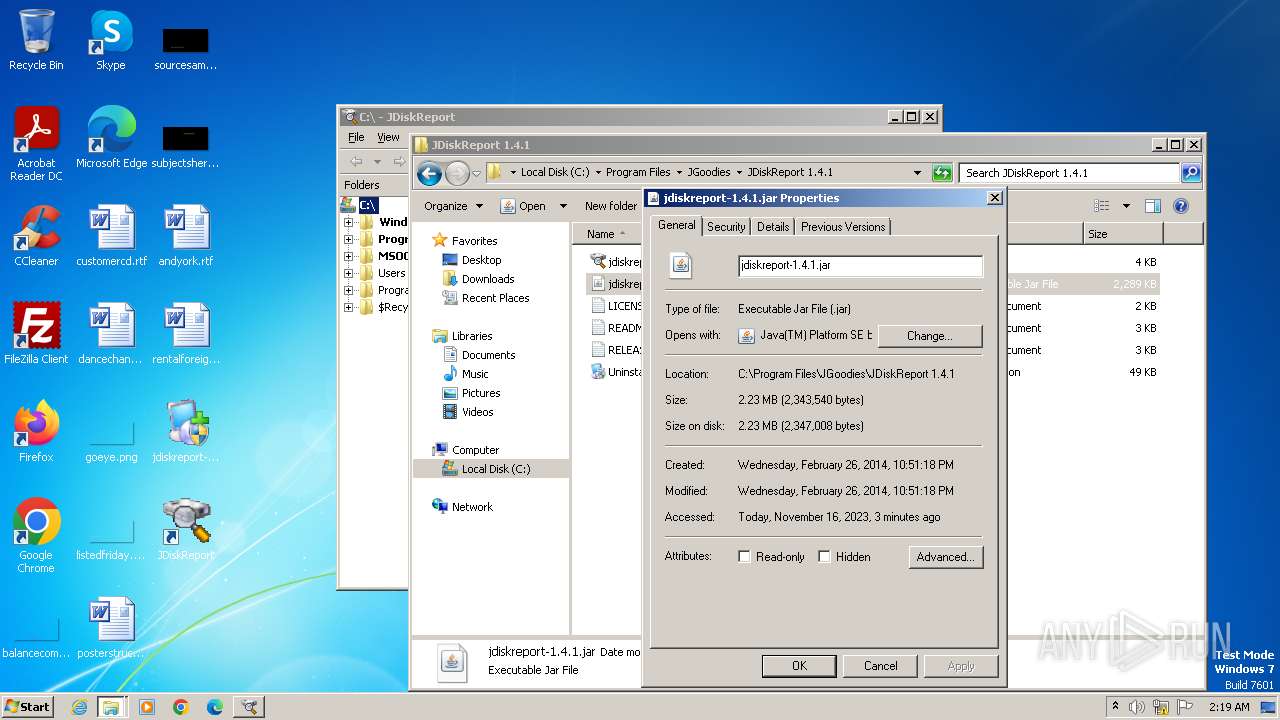The image size is (1280, 720).
Task: Expand Wind folder in JDiskReport tree
Action: coord(349,222)
